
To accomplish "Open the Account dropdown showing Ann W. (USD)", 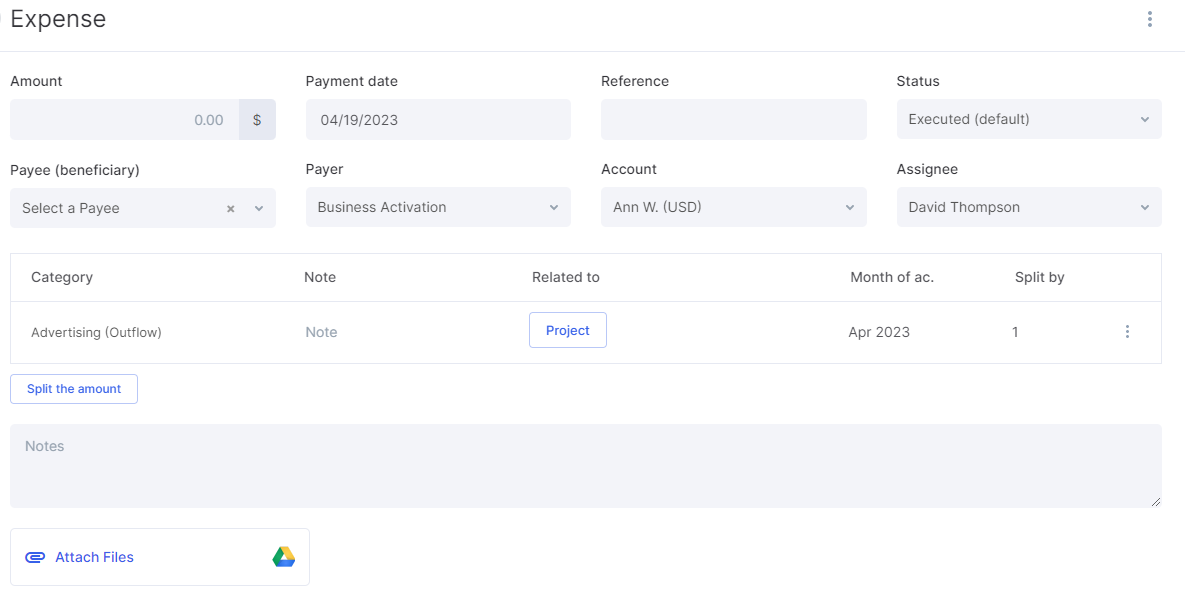I will [733, 207].
